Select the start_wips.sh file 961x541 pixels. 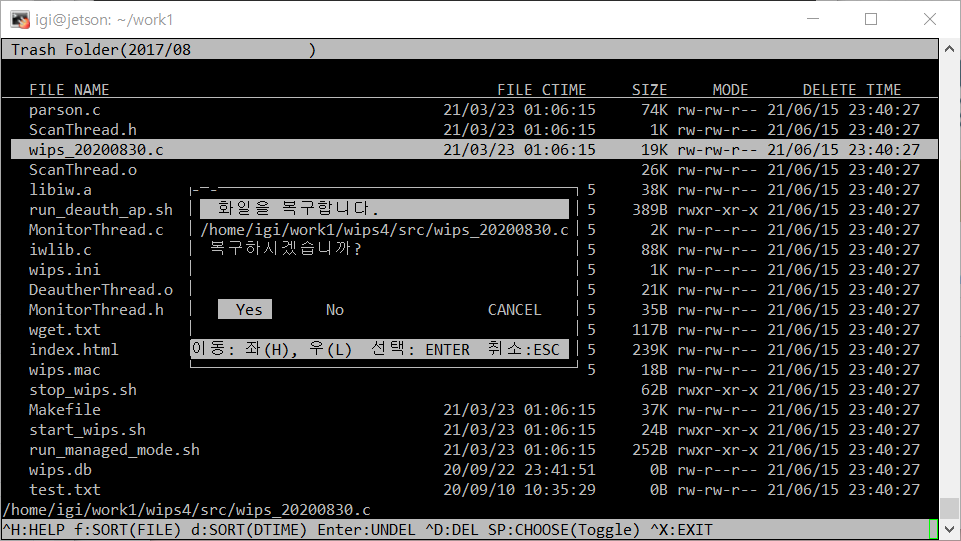87,430
